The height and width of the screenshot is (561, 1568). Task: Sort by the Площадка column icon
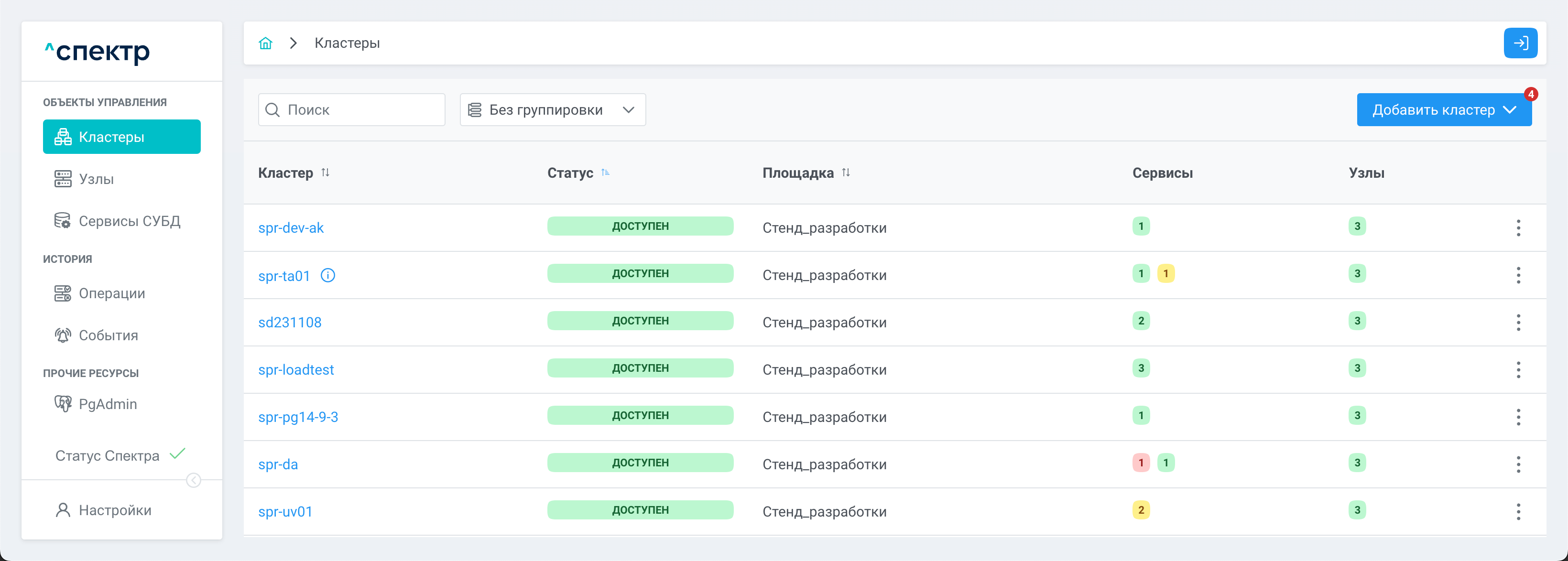click(x=846, y=173)
